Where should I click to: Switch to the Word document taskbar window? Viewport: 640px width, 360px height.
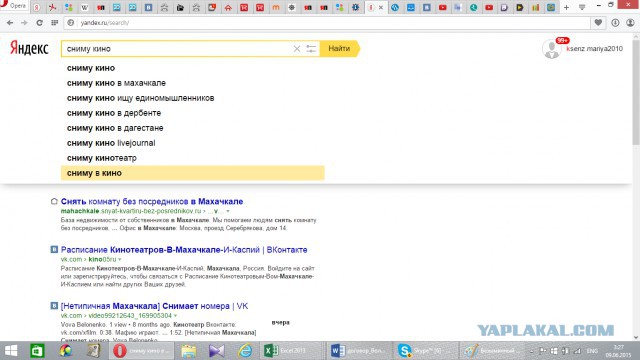(359, 351)
